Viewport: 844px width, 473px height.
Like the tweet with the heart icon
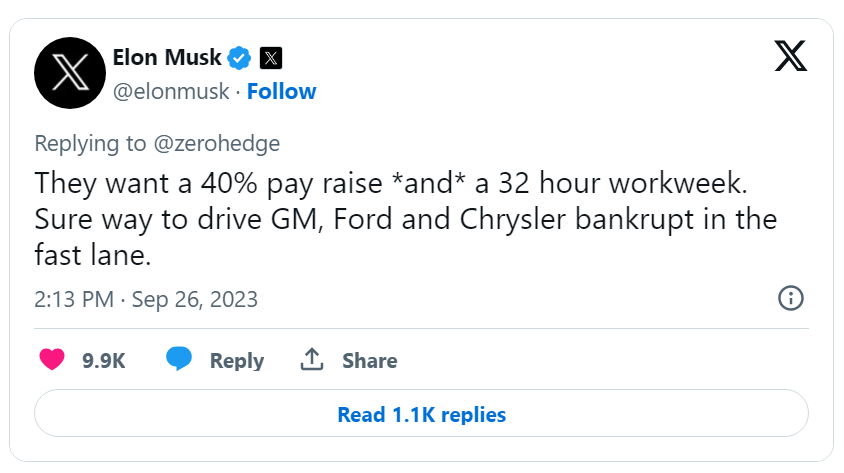tap(51, 360)
